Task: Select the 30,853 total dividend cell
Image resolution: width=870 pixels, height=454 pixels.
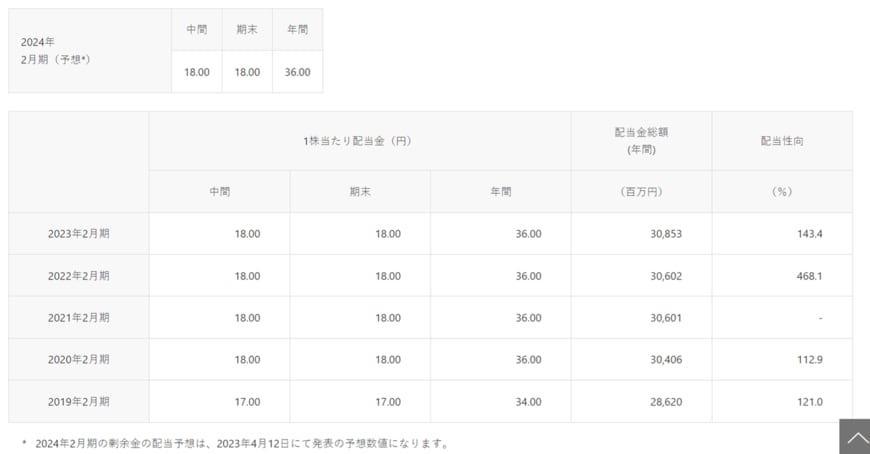Action: (665, 234)
